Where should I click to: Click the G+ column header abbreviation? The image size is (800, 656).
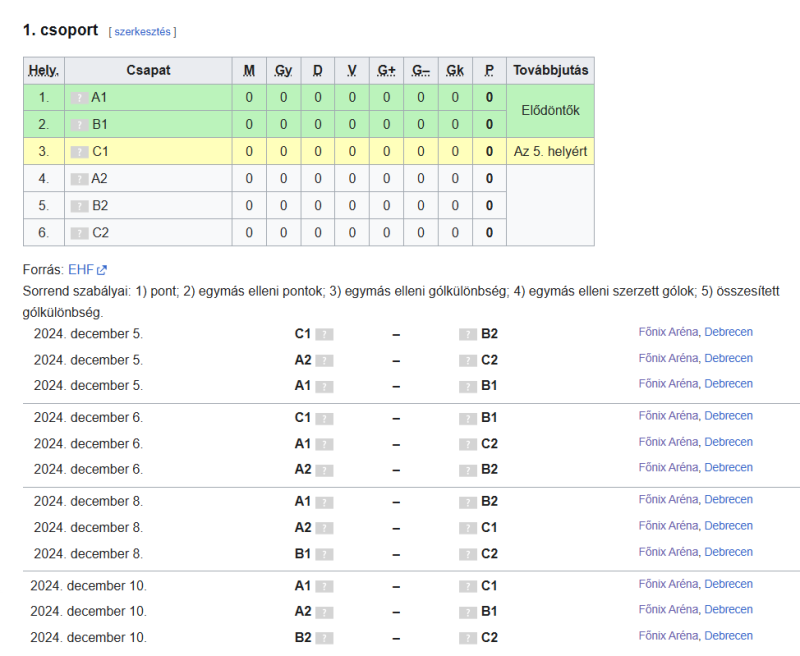coord(386,70)
